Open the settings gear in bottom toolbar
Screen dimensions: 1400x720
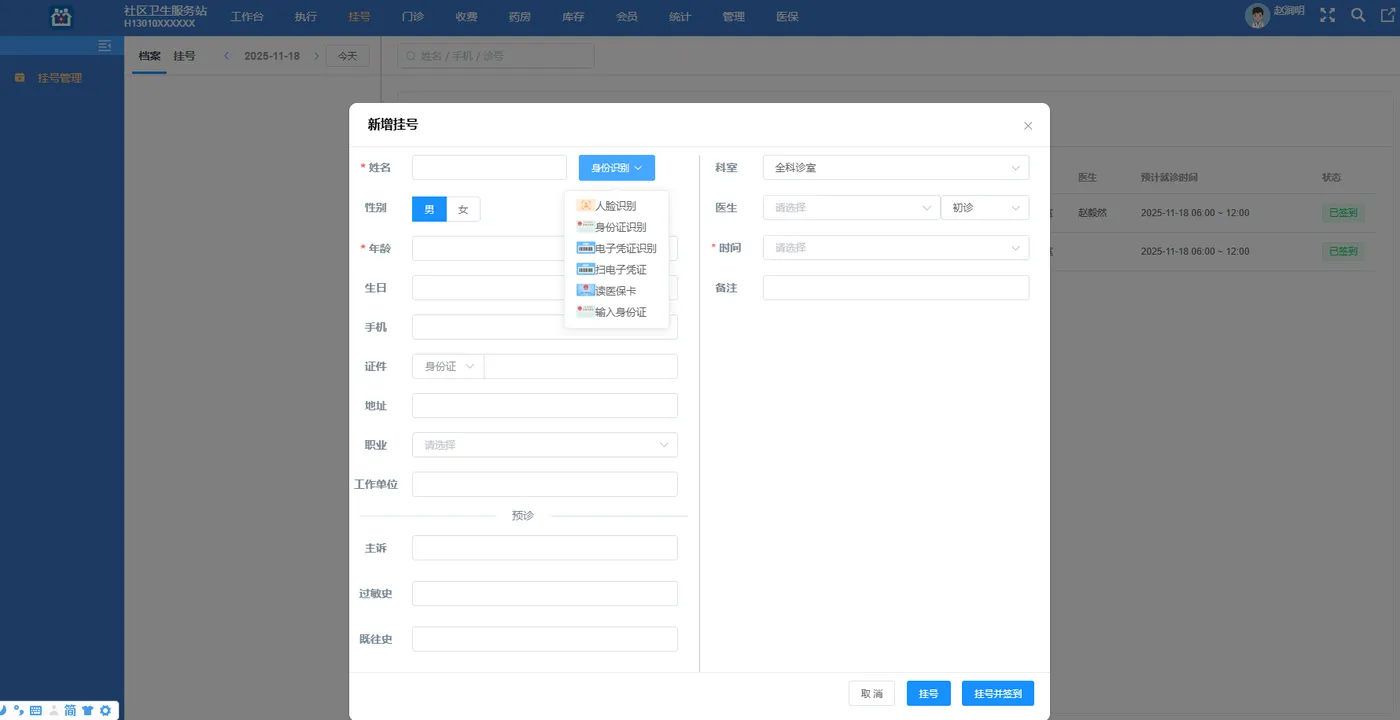pos(104,710)
